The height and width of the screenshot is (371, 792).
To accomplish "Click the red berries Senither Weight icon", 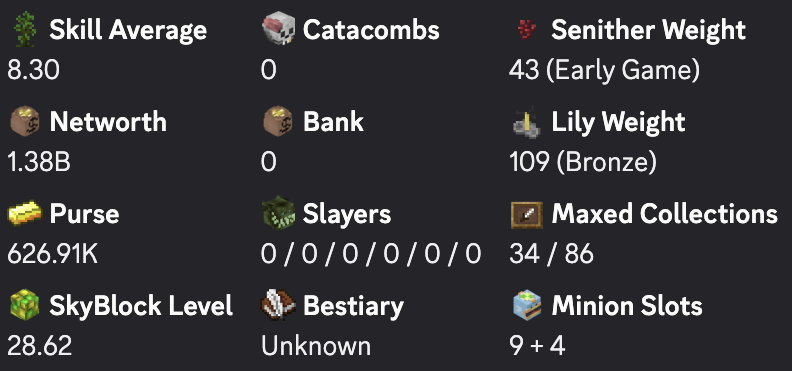I will point(526,30).
